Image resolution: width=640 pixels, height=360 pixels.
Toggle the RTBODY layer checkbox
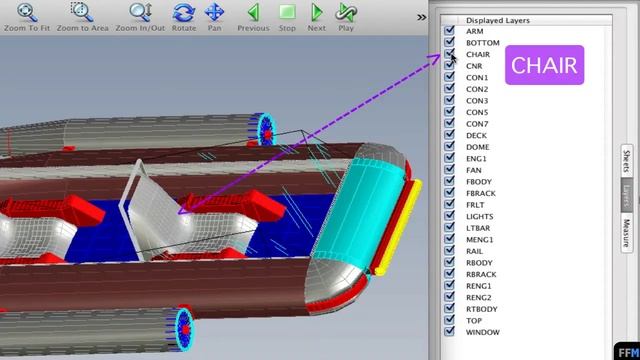[x=449, y=309]
